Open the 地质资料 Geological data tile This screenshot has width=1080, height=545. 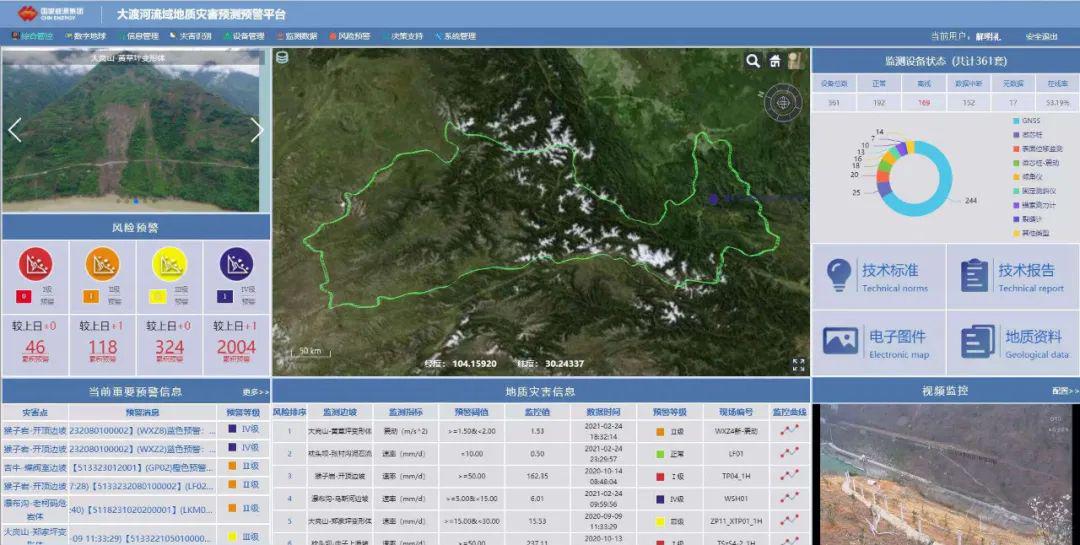coord(1012,342)
